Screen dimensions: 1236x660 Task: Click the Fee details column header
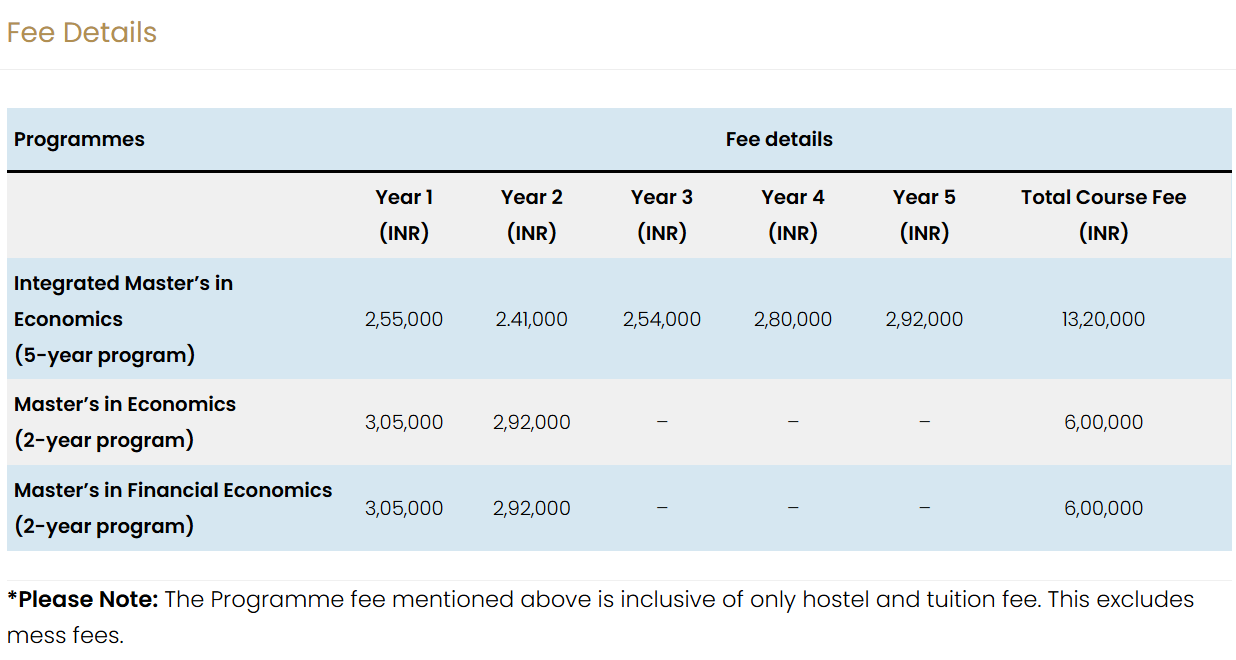point(779,140)
